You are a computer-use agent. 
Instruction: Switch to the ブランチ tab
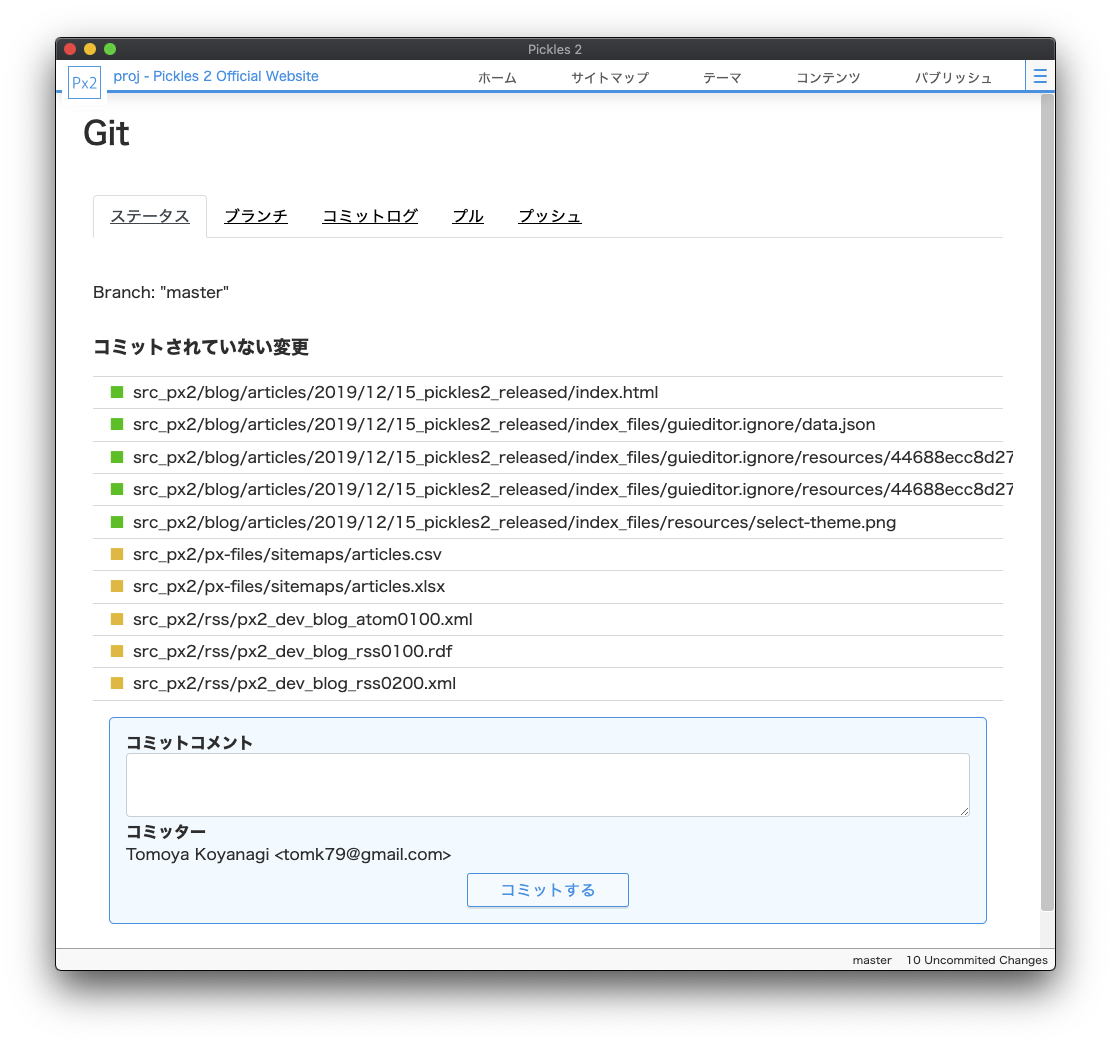pos(256,216)
